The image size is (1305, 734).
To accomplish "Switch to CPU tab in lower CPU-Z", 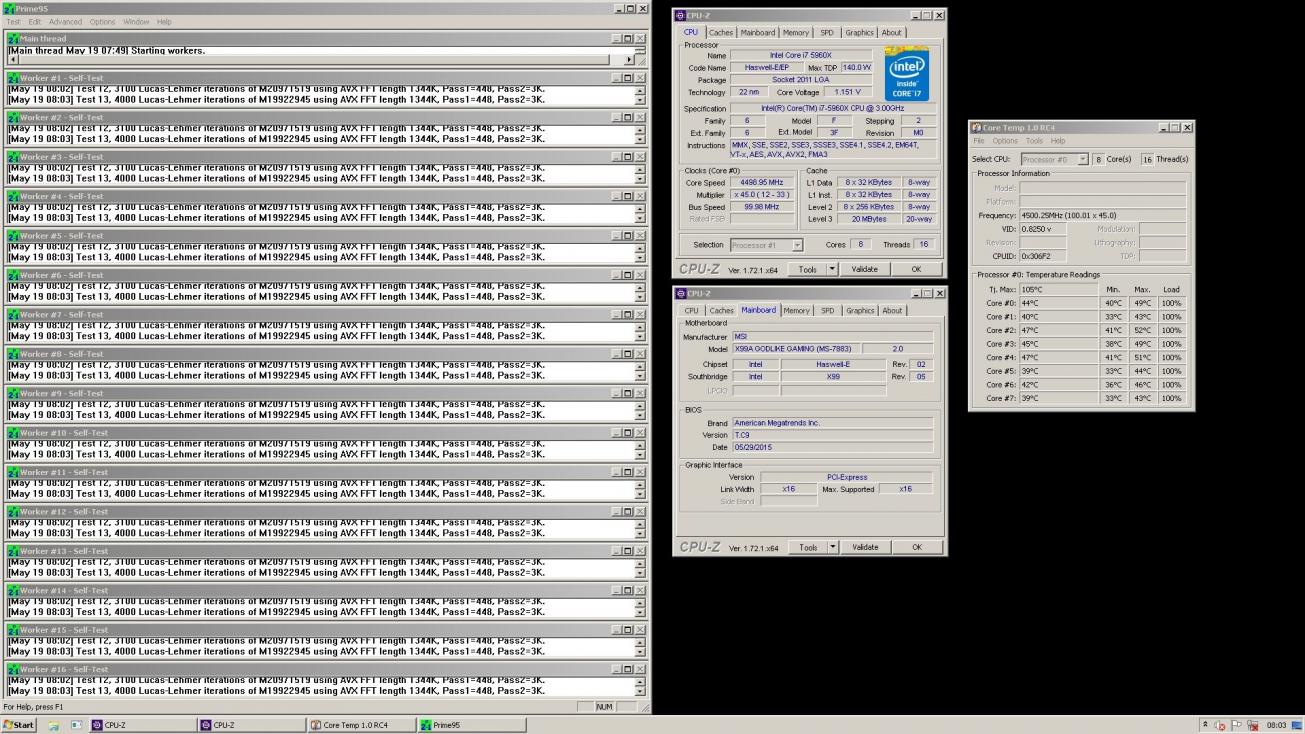I will click(691, 311).
